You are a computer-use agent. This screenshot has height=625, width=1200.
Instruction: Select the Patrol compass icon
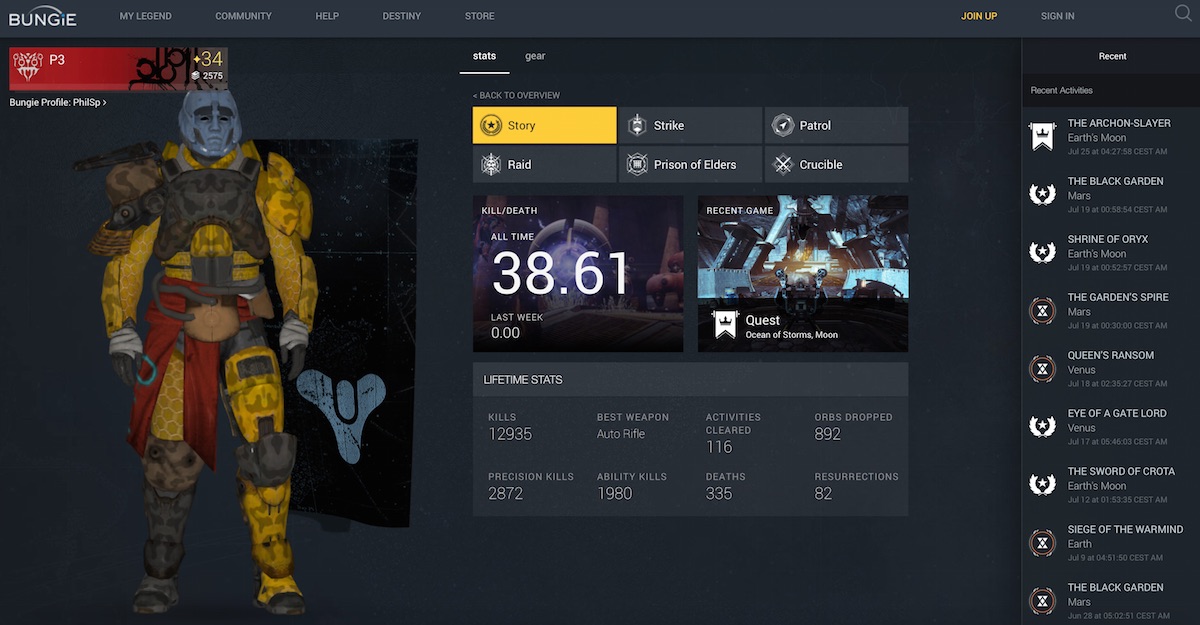(x=783, y=126)
